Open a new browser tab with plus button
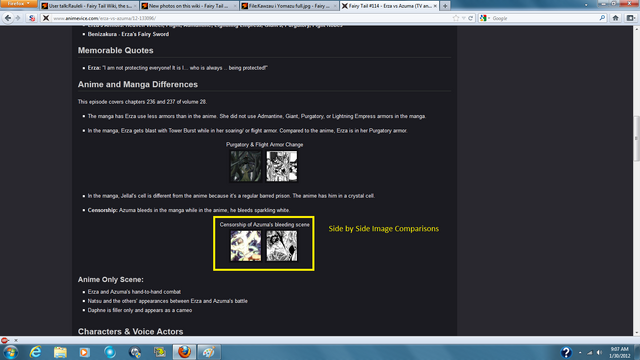This screenshot has width=640, height=360. tap(445, 6)
